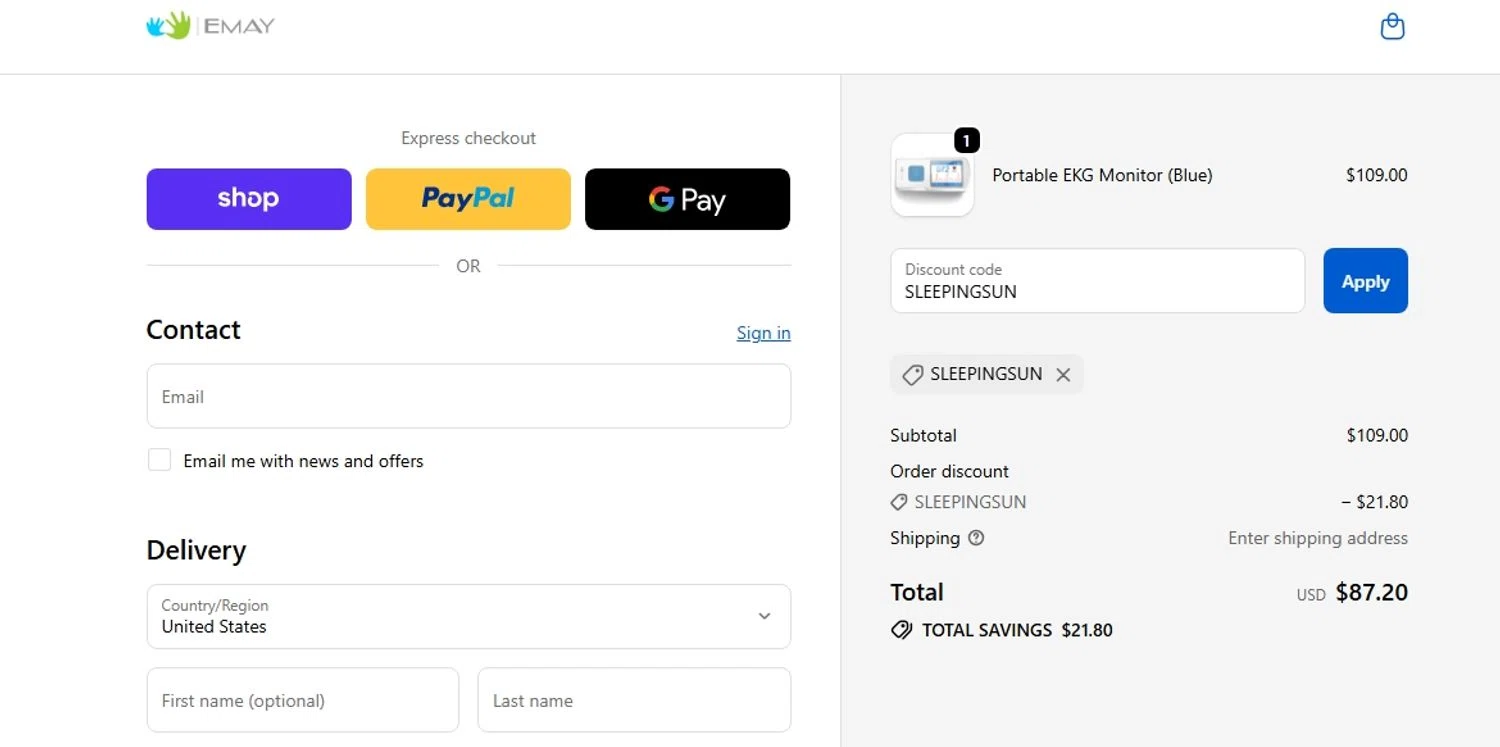Focus the Discount code field

[1098, 281]
